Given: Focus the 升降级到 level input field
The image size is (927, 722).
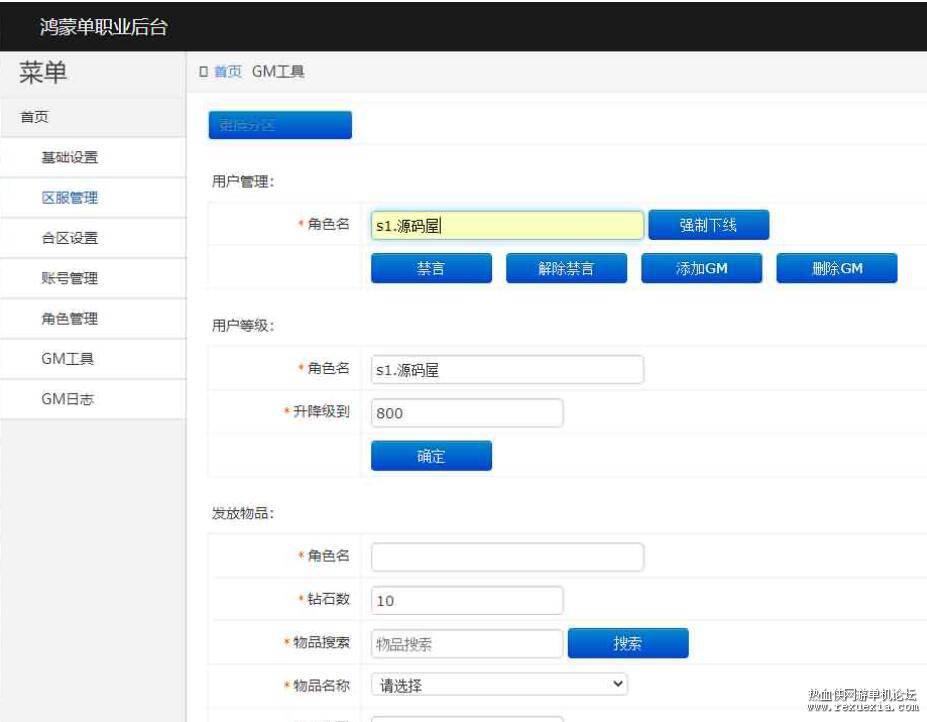Looking at the screenshot, I should [x=467, y=413].
